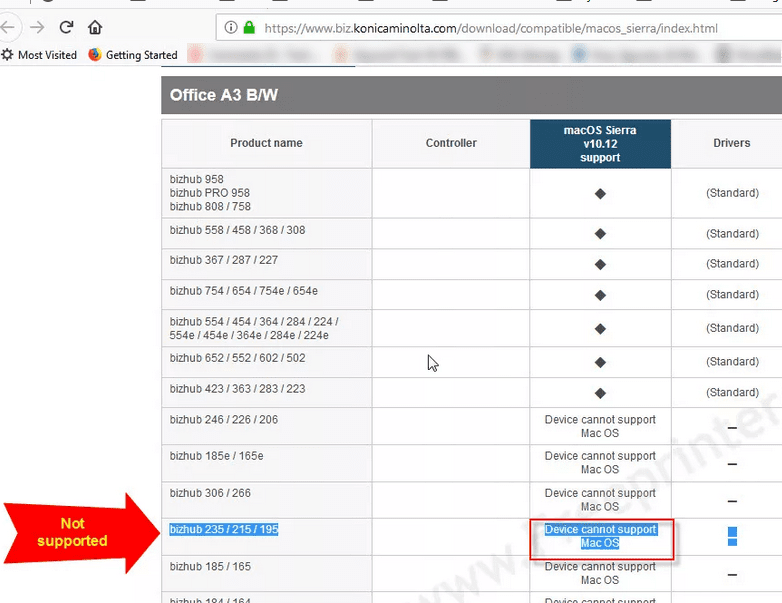This screenshot has height=603, width=782.
Task: Click support diamond for bizhub 423 row
Action: 600,394
